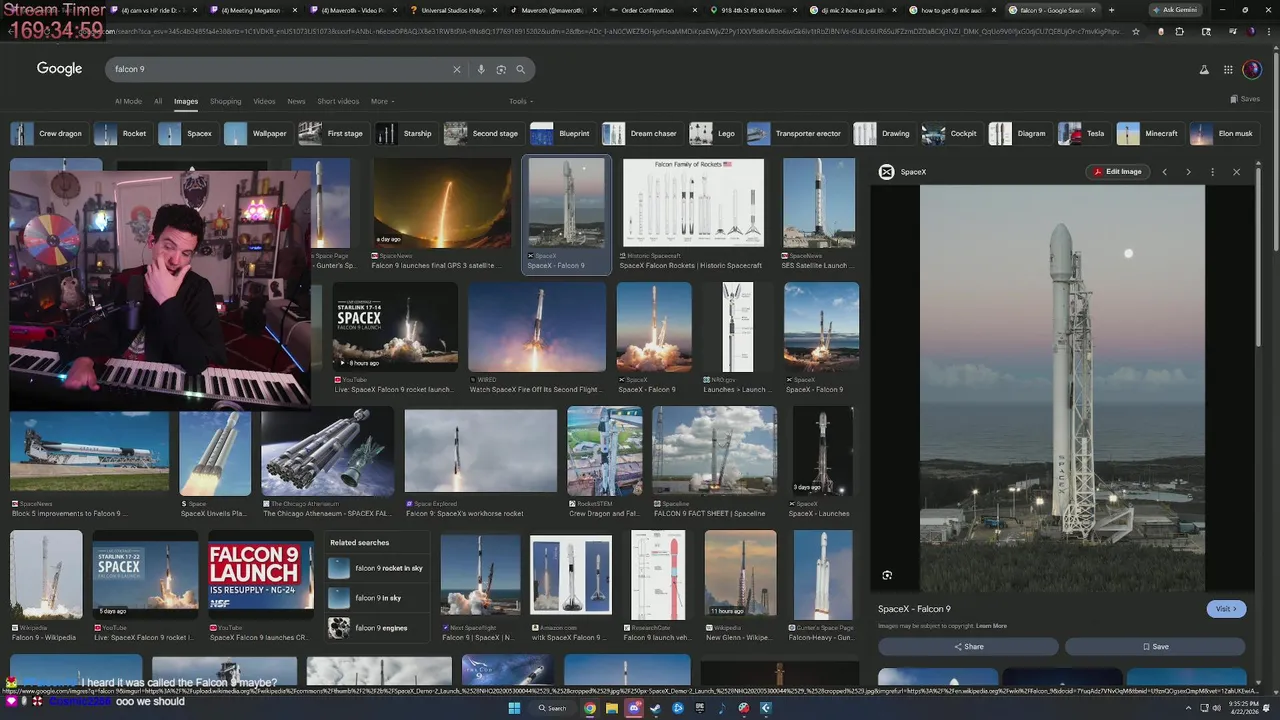Switch to Short videos tab

[338, 101]
